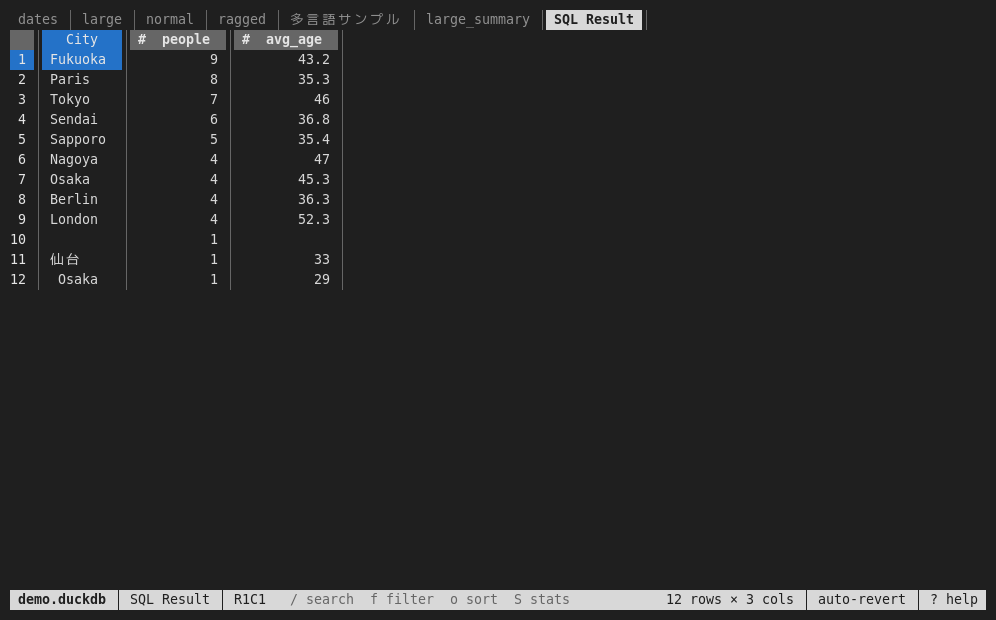Select the indented Osaka cell in row 12
Screen dimensions: 996x620
click(82, 280)
